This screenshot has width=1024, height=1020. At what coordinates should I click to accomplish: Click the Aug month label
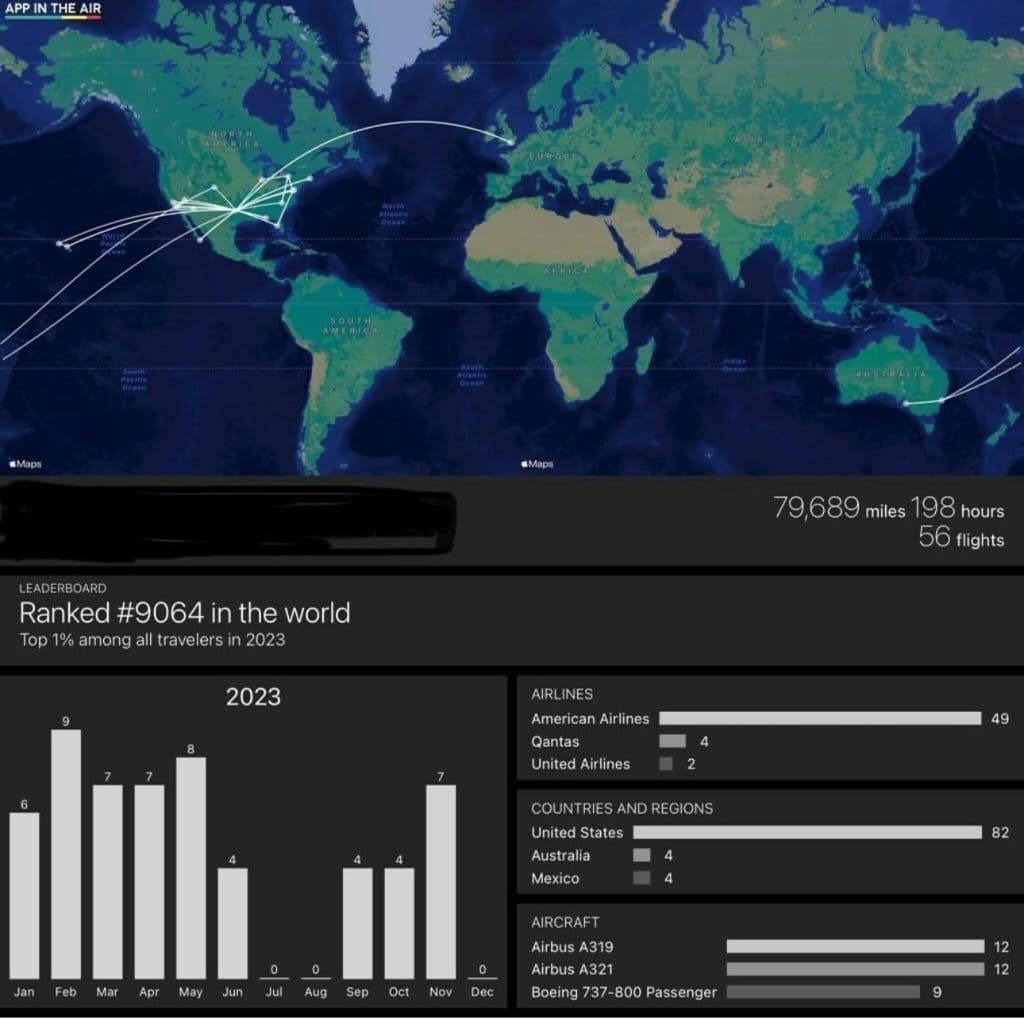click(315, 992)
